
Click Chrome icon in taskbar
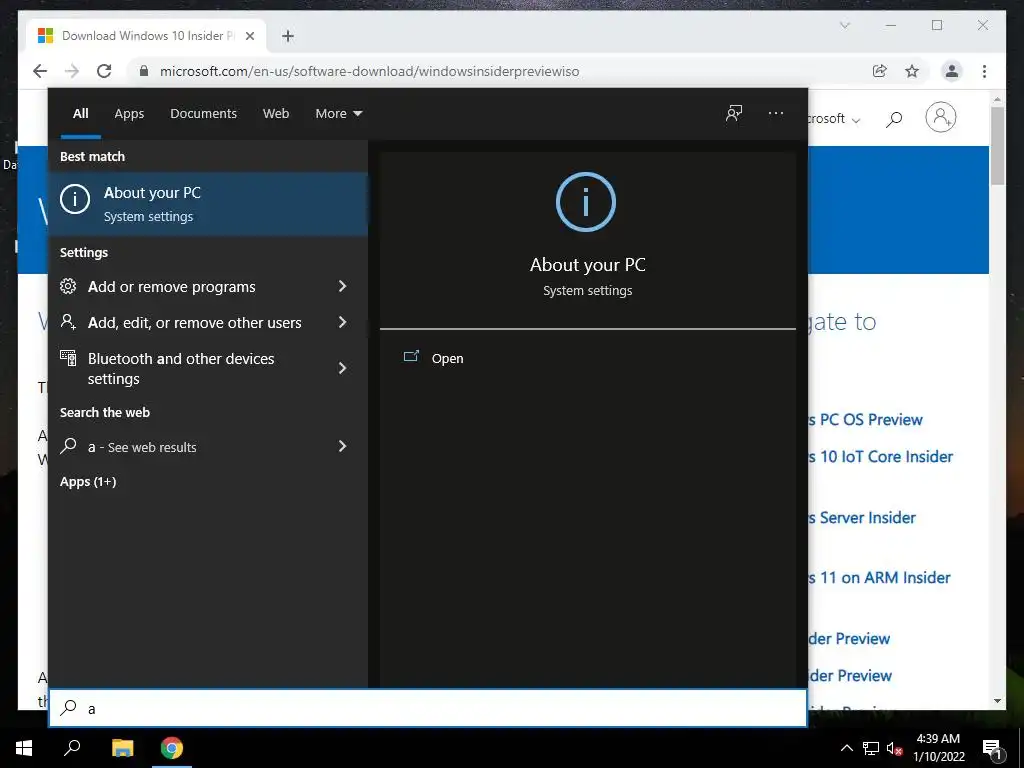tap(172, 748)
